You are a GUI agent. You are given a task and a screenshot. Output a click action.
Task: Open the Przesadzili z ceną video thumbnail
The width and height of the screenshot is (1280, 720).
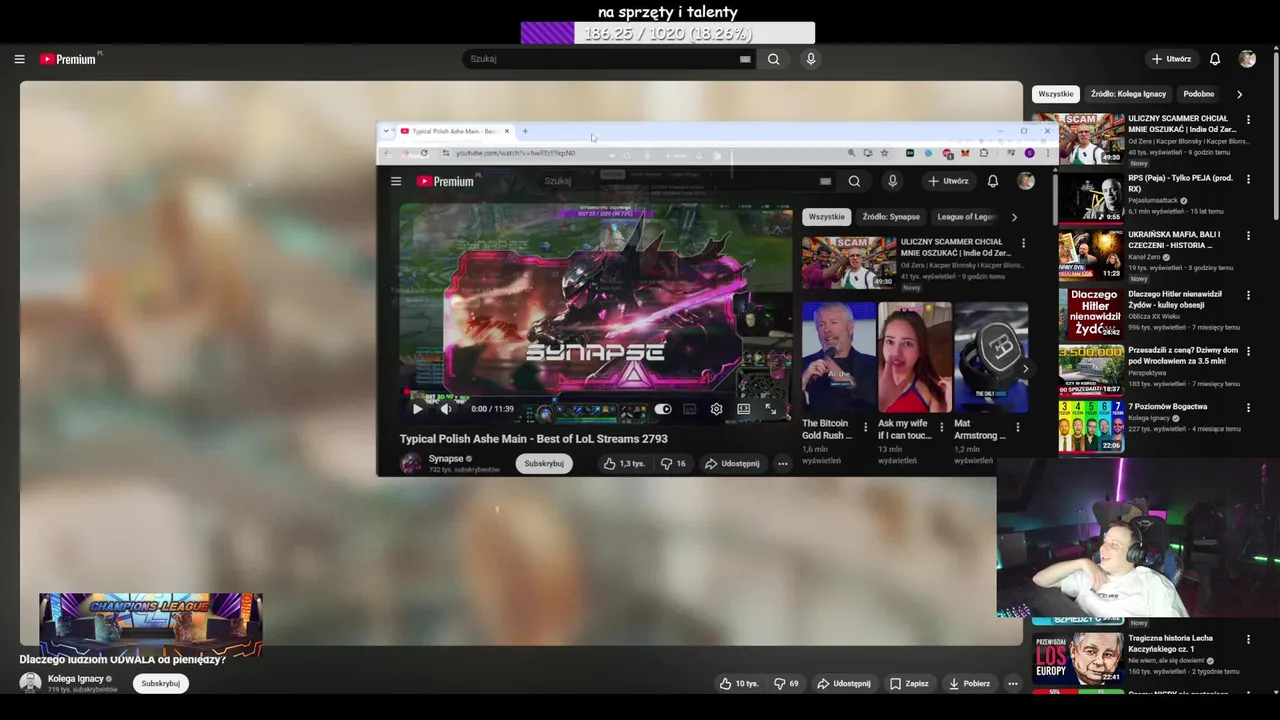pos(1091,370)
